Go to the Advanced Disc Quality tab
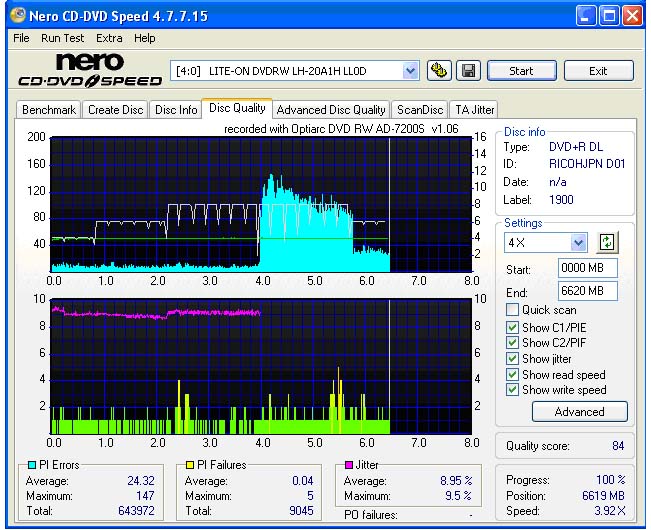651x530 pixels. (x=330, y=110)
